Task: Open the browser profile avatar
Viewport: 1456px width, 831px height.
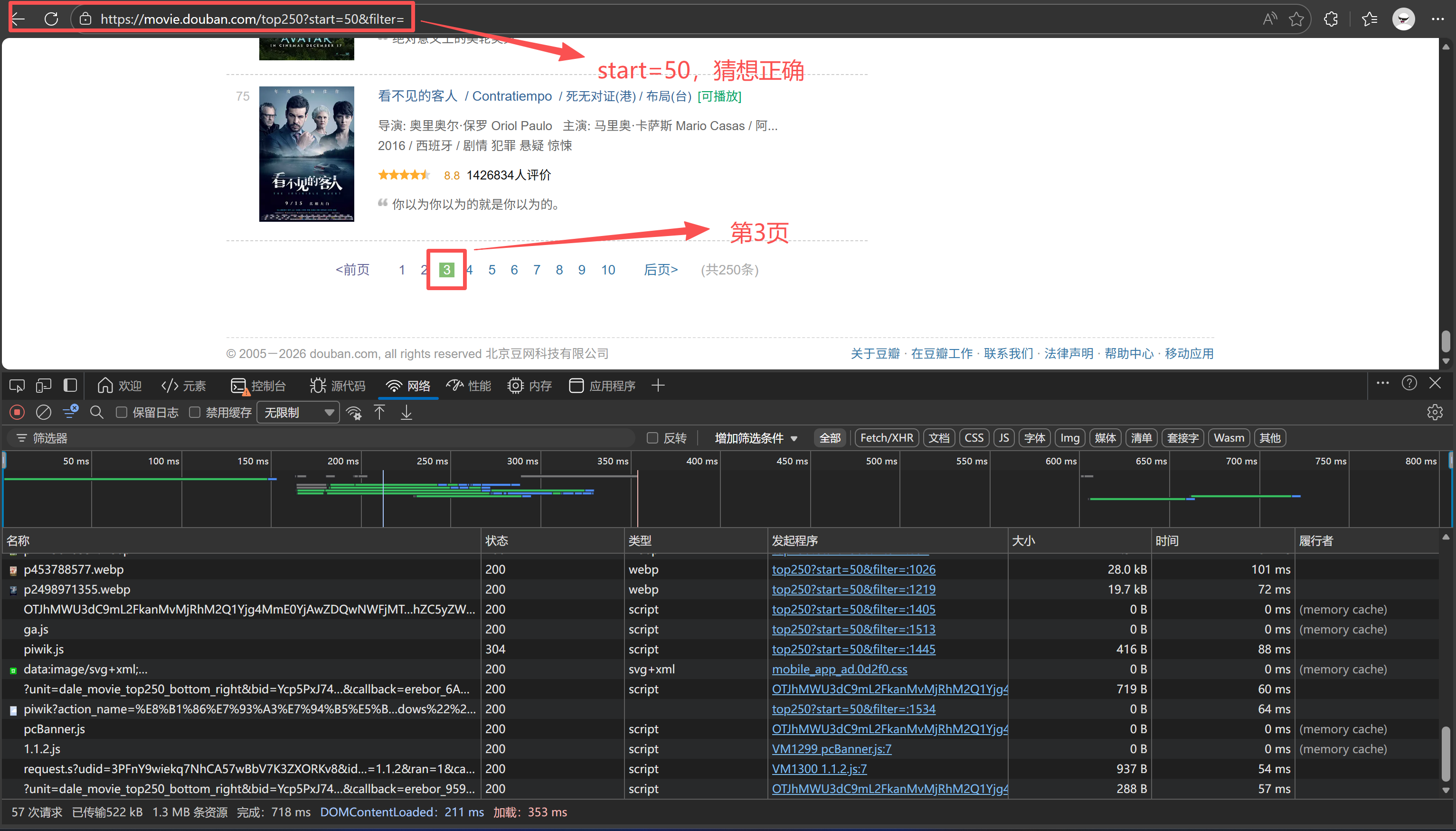Action: point(1403,19)
